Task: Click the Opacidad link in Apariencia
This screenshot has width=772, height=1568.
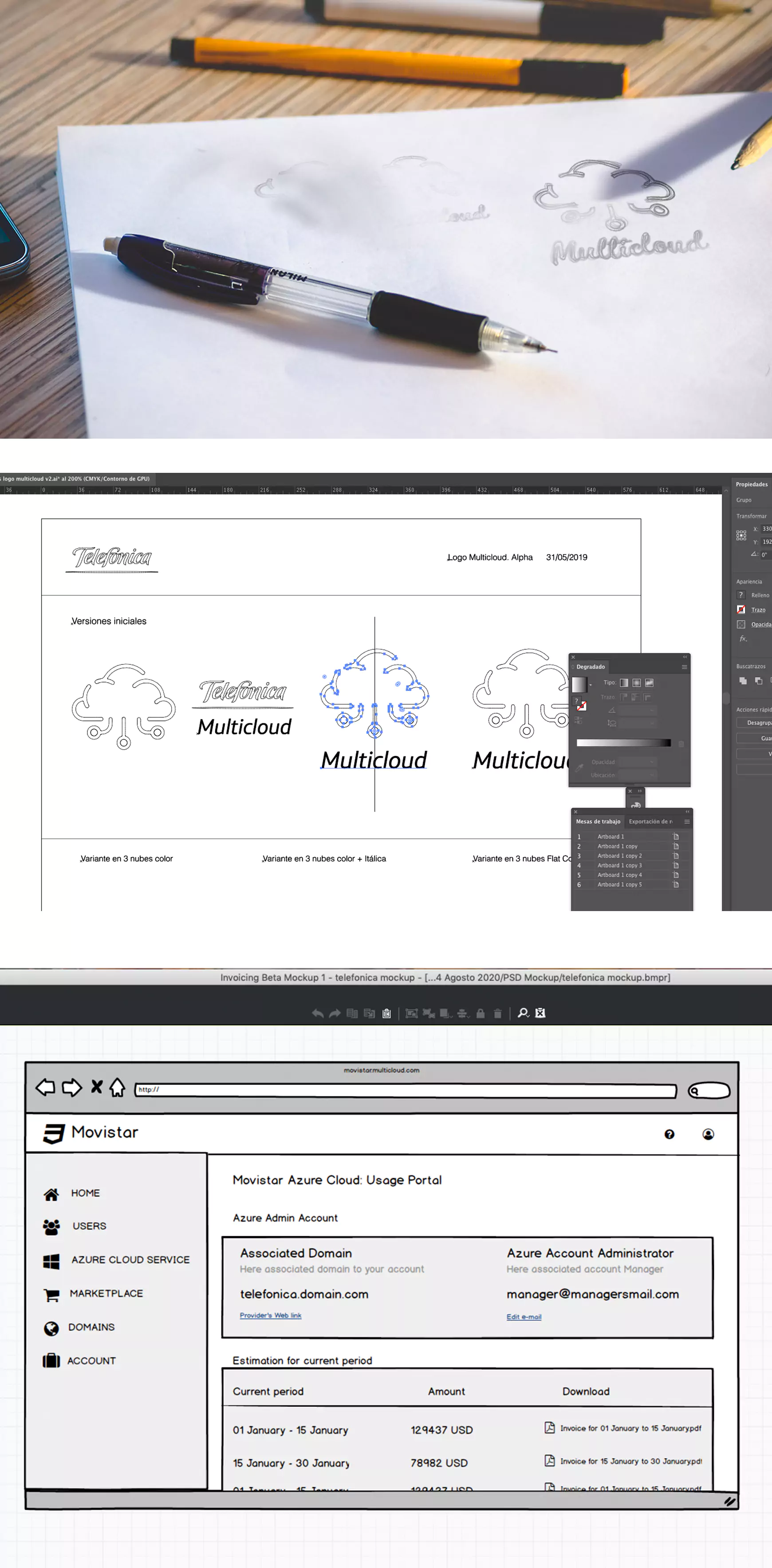Action: click(x=761, y=625)
